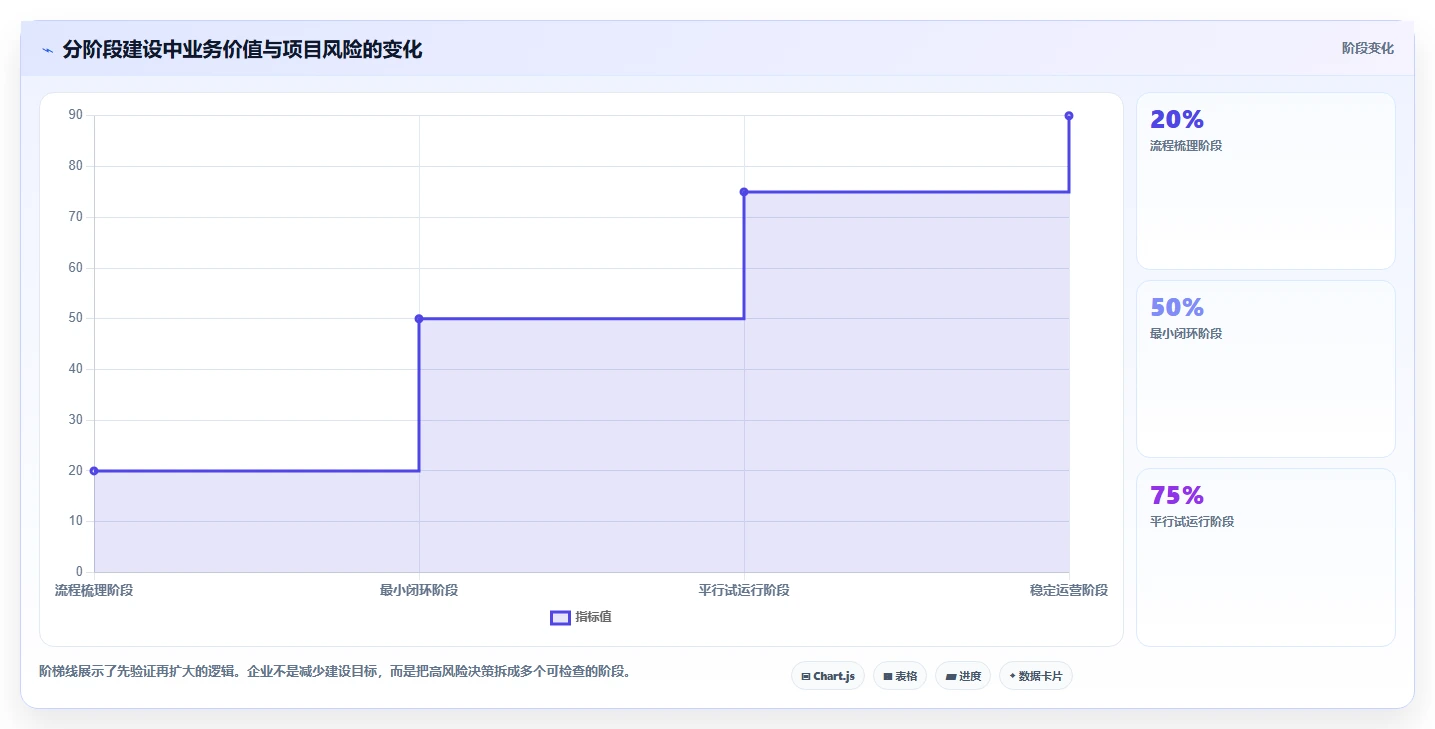This screenshot has height=729, width=1435.
Task: Click the data point at value 75
Action: point(744,192)
